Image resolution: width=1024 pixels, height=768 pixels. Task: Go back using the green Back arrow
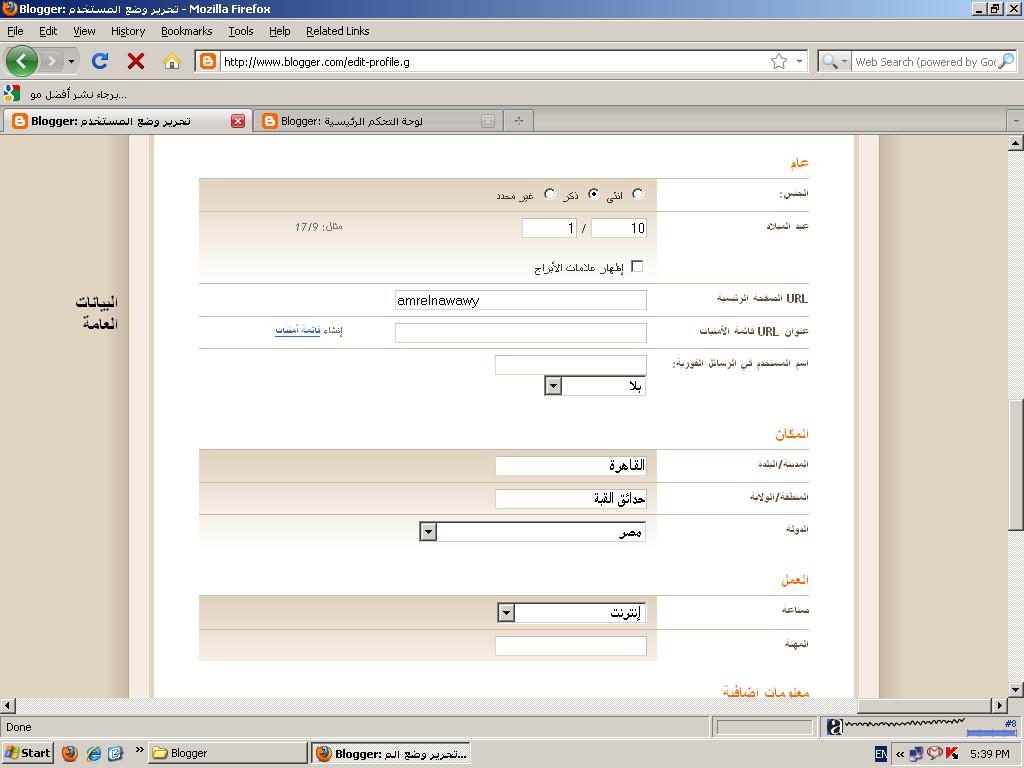pyautogui.click(x=22, y=61)
